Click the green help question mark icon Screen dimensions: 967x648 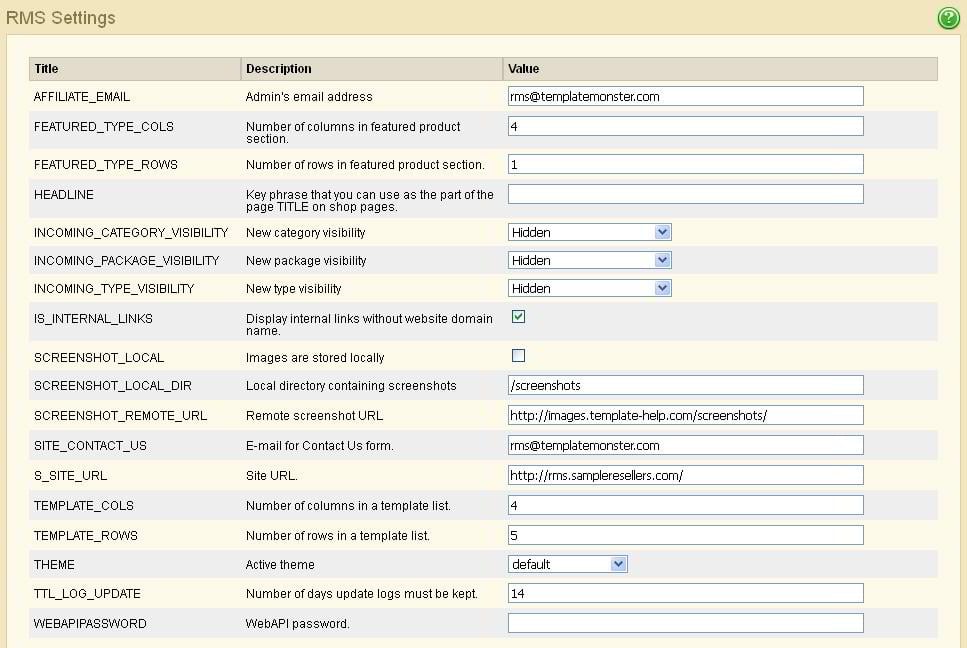click(947, 18)
